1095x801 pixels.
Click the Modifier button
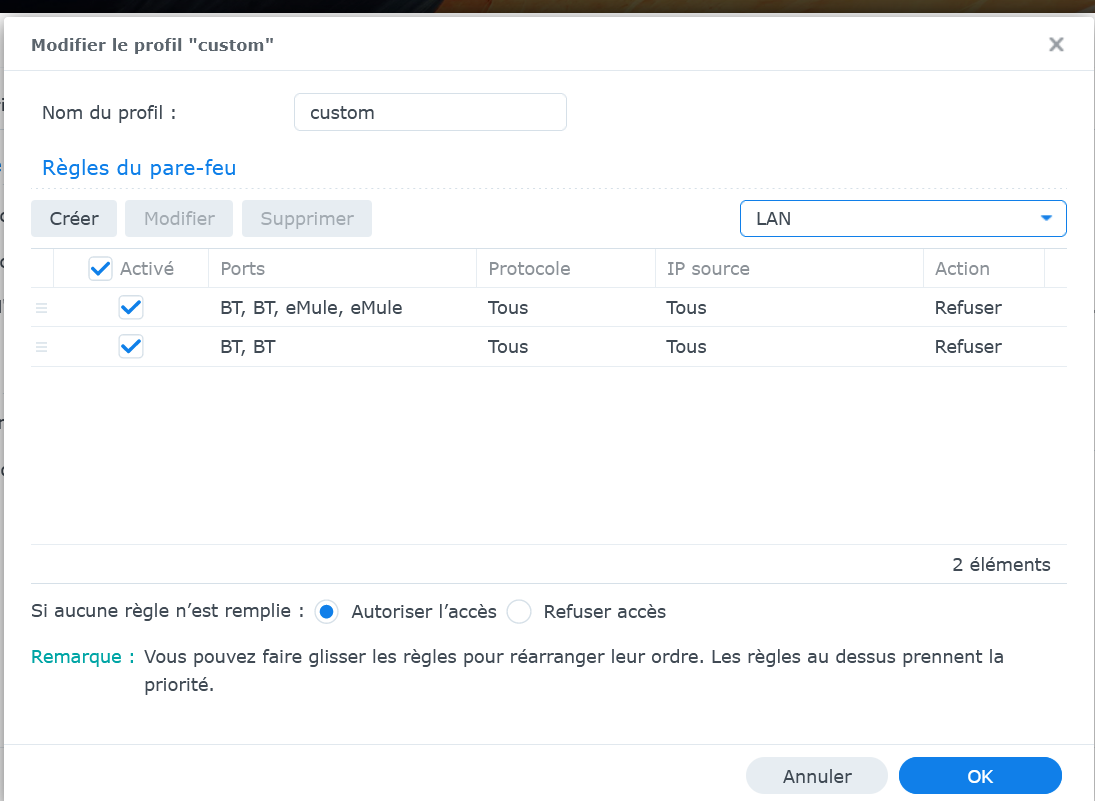pyautogui.click(x=179, y=218)
